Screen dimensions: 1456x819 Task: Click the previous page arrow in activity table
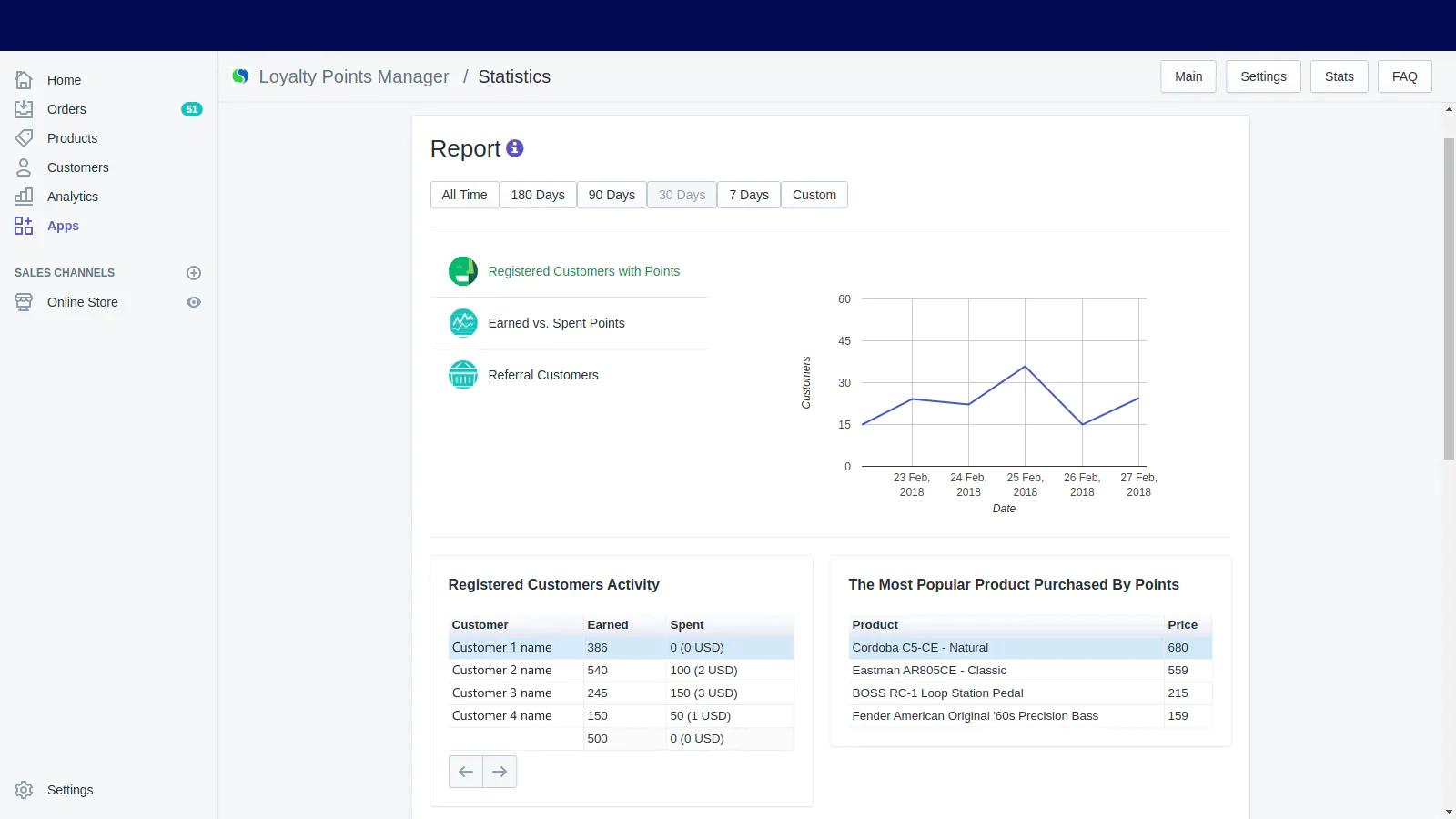pyautogui.click(x=466, y=771)
